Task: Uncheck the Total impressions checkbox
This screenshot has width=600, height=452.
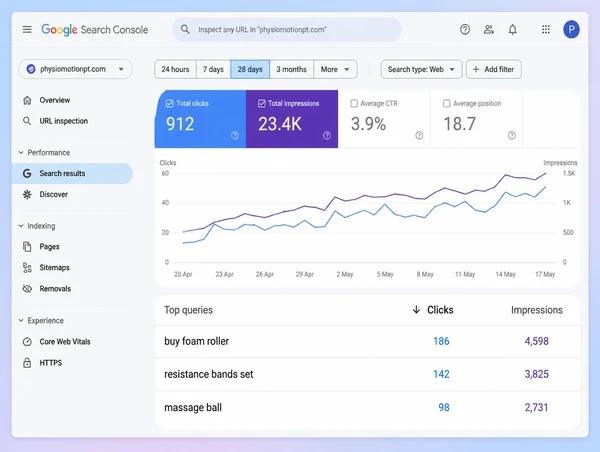Action: [x=262, y=103]
